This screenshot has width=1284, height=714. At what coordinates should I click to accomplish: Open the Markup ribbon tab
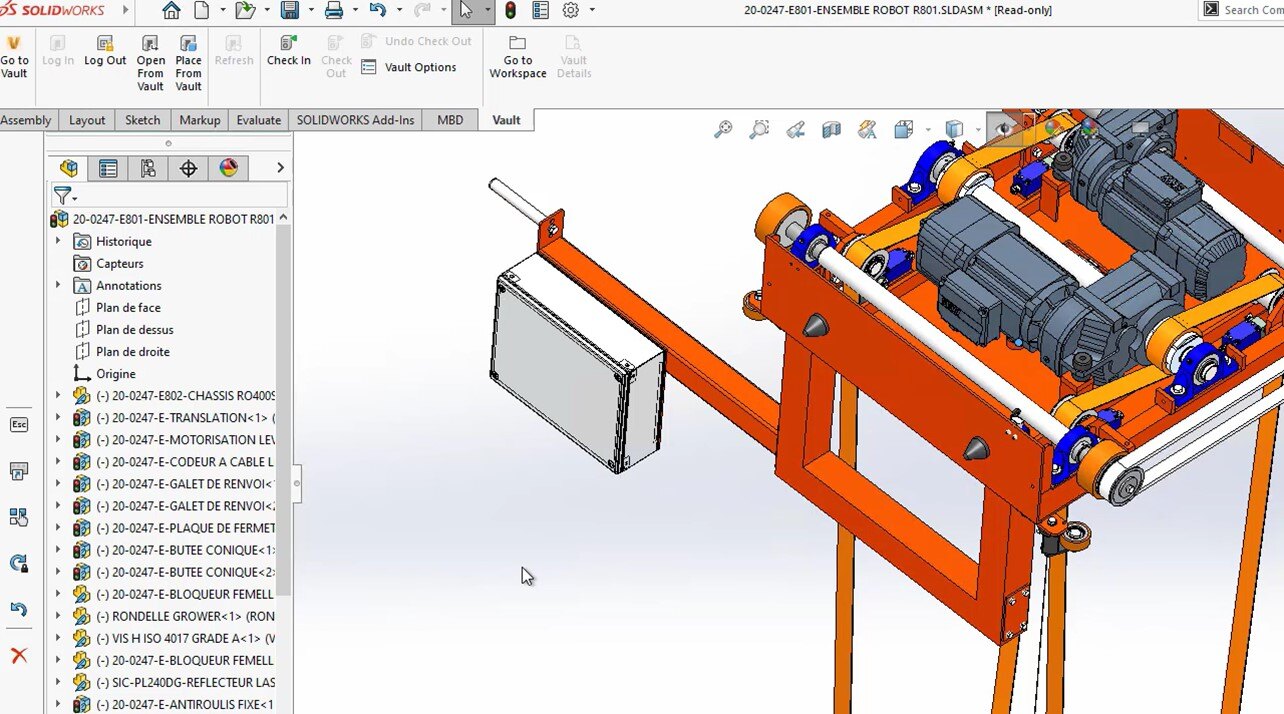point(200,120)
